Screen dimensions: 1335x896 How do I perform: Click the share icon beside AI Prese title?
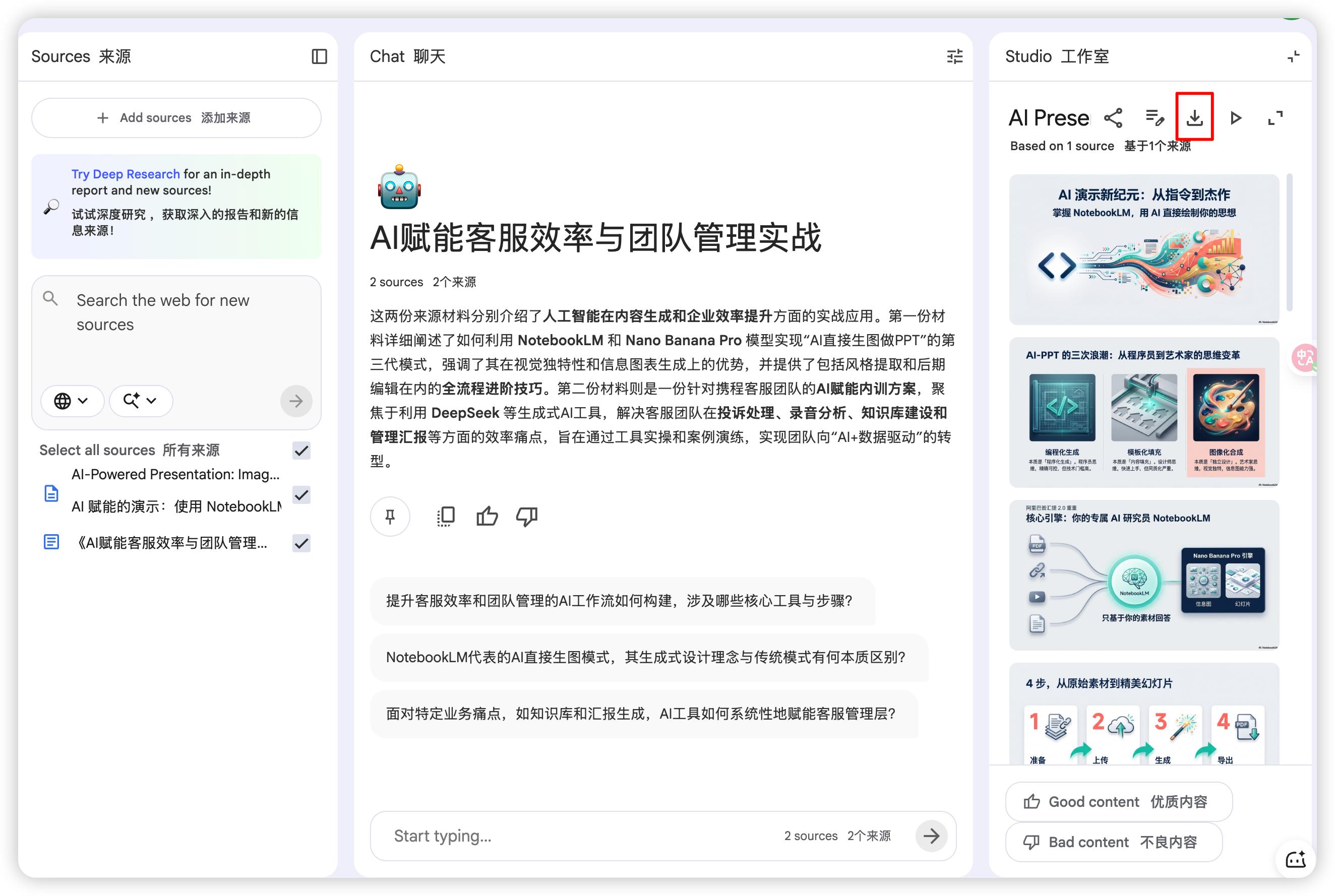(x=1113, y=118)
